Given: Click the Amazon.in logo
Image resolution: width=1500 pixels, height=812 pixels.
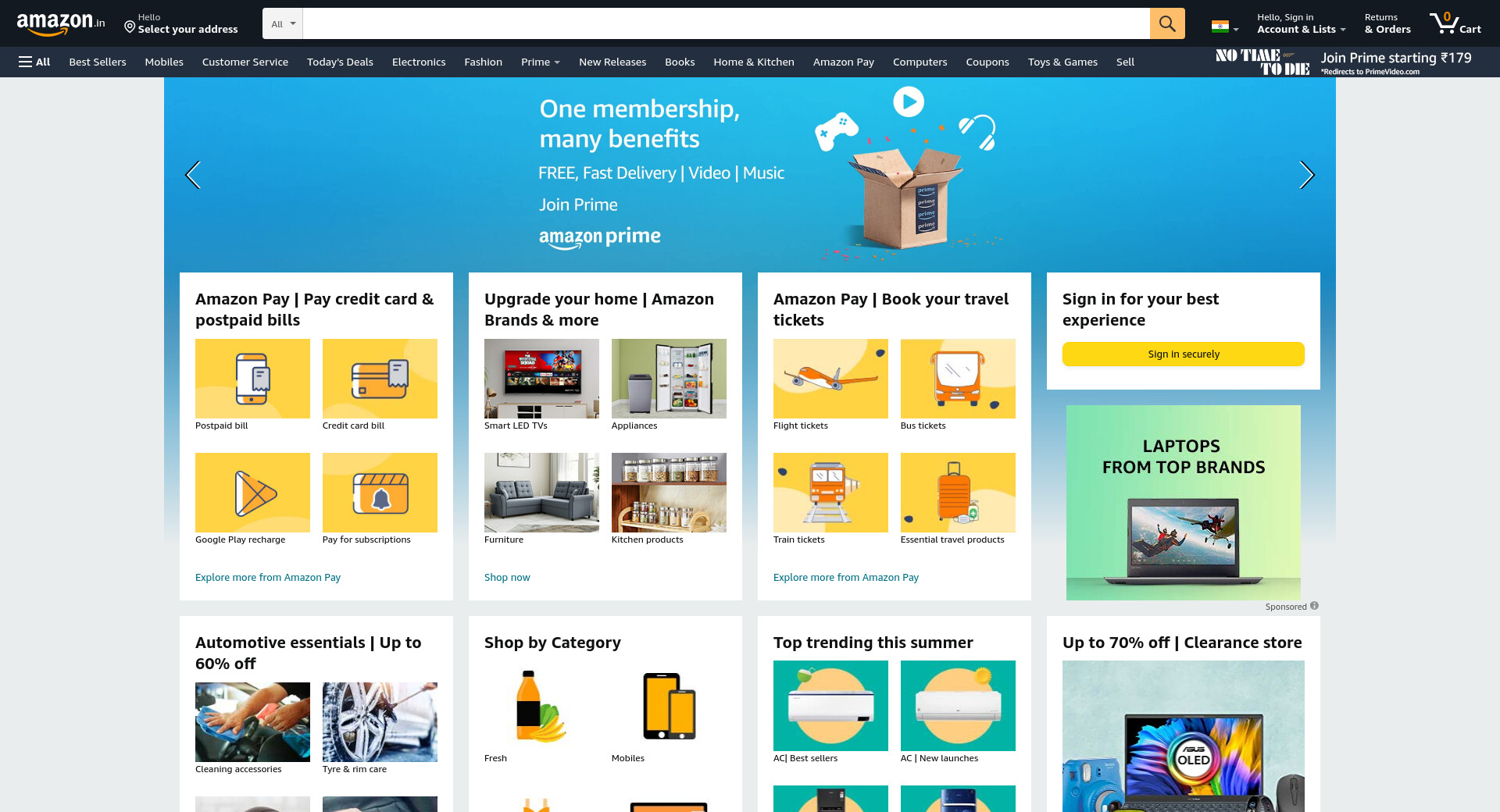Looking at the screenshot, I should pos(61,23).
